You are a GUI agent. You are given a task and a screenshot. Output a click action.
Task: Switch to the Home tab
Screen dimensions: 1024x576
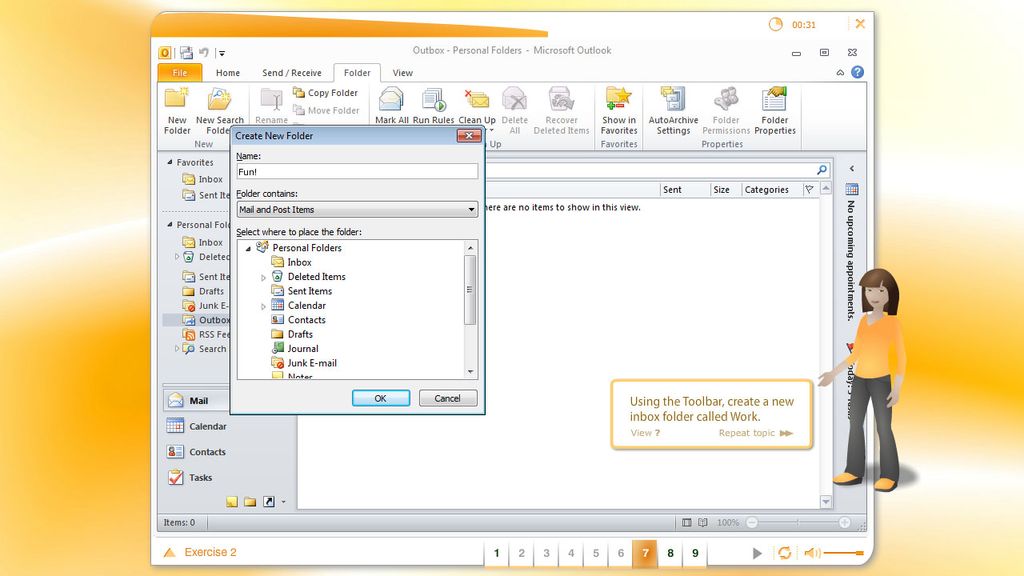coord(228,72)
